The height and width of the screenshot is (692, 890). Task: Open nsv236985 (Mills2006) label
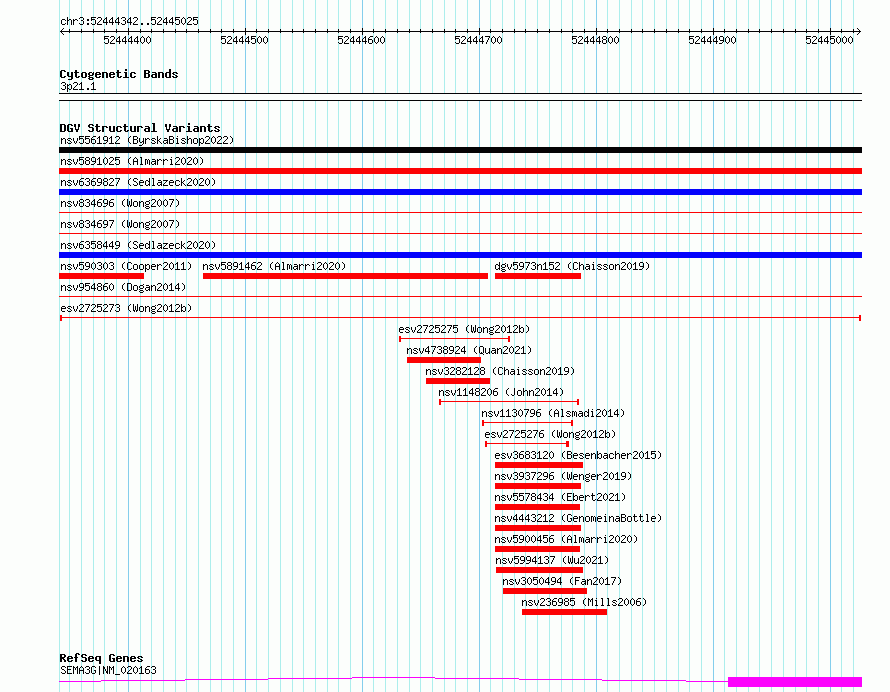pyautogui.click(x=584, y=602)
